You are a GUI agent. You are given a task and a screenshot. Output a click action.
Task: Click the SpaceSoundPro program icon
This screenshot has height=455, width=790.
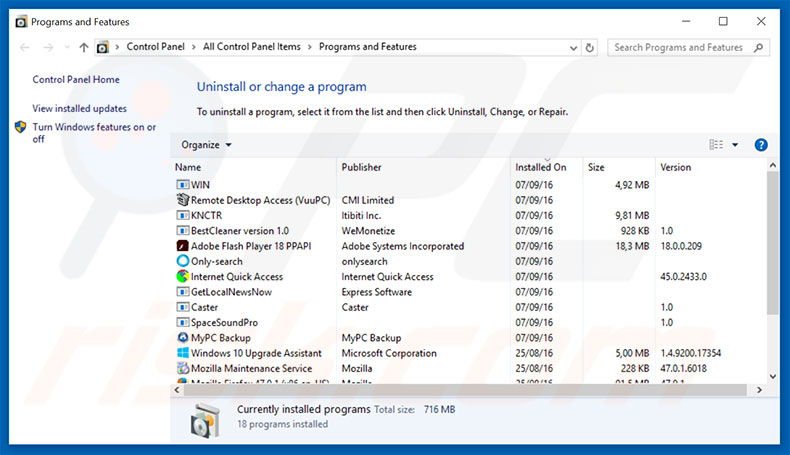182,322
